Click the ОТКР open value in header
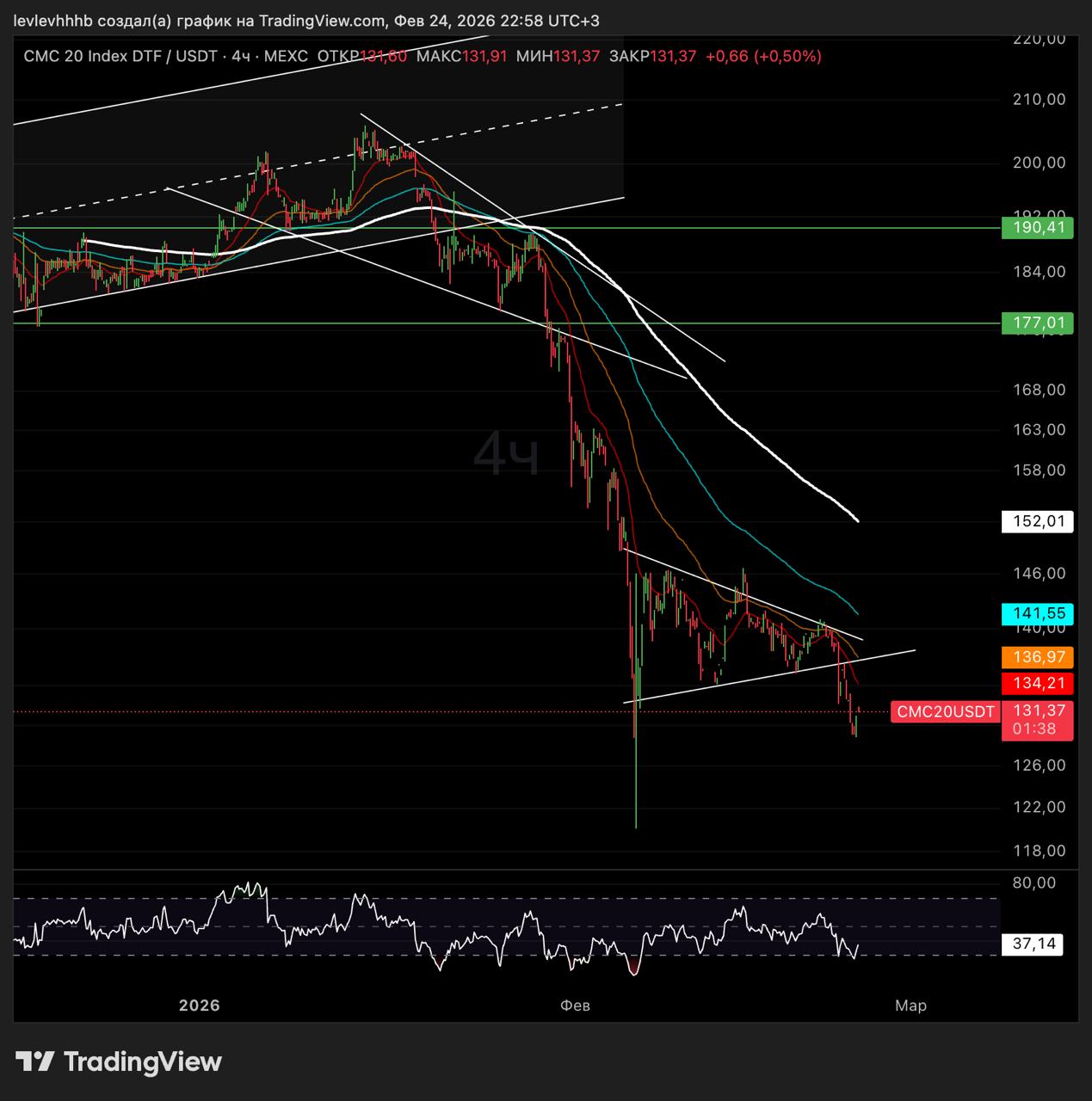Image resolution: width=1092 pixels, height=1101 pixels. pyautogui.click(x=361, y=56)
